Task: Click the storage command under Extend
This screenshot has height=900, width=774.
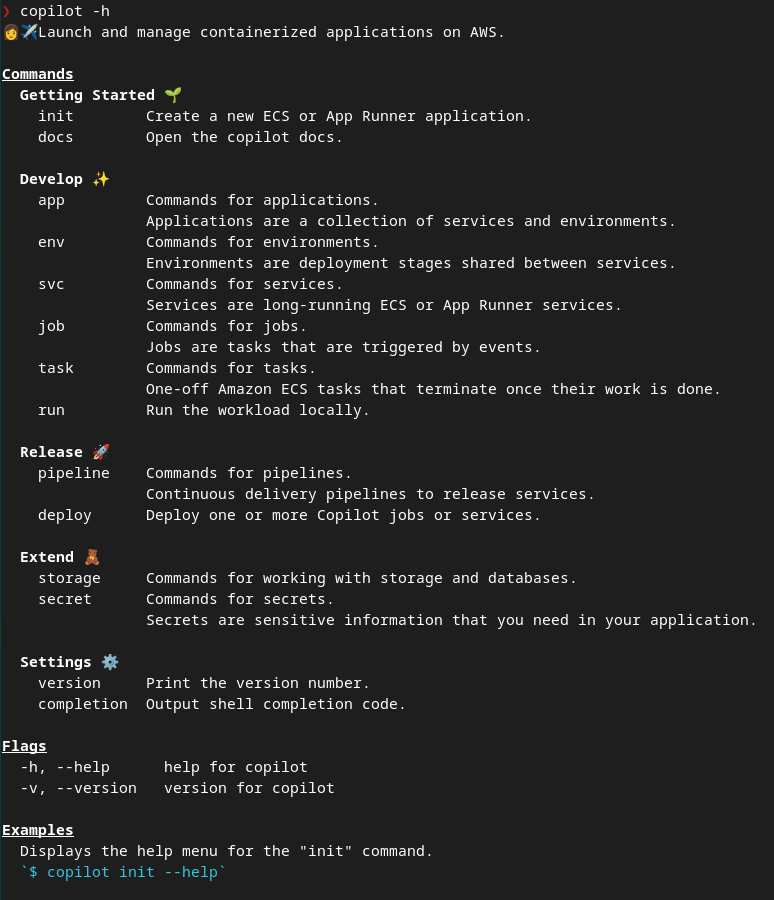Action: [x=69, y=578]
